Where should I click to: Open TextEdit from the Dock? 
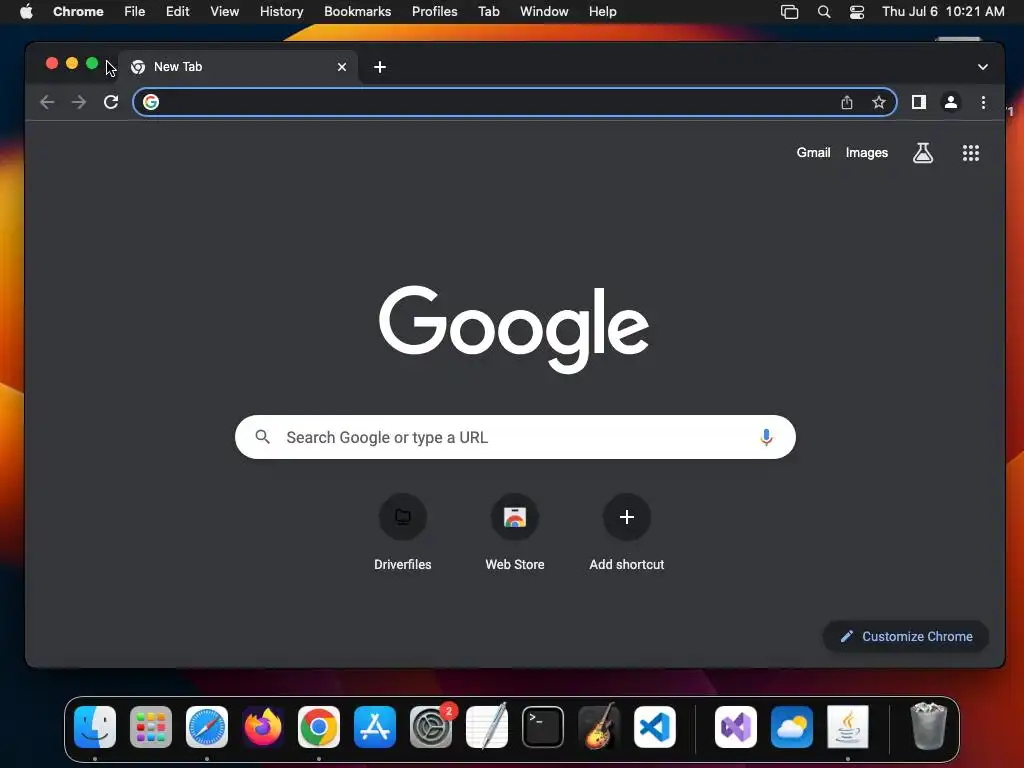[x=487, y=726]
